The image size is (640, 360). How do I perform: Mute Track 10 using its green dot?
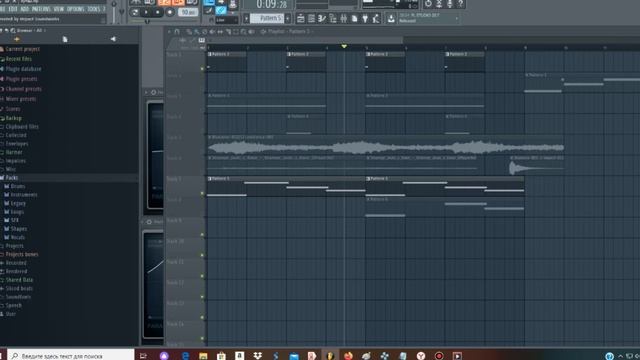[202, 255]
